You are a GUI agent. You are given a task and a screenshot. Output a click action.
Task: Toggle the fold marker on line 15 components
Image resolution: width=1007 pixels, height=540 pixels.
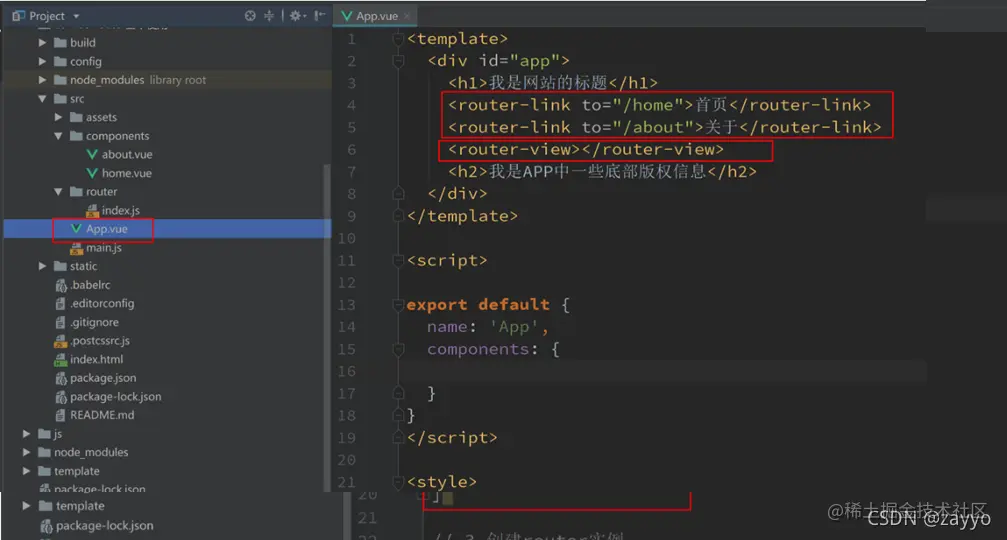[398, 349]
